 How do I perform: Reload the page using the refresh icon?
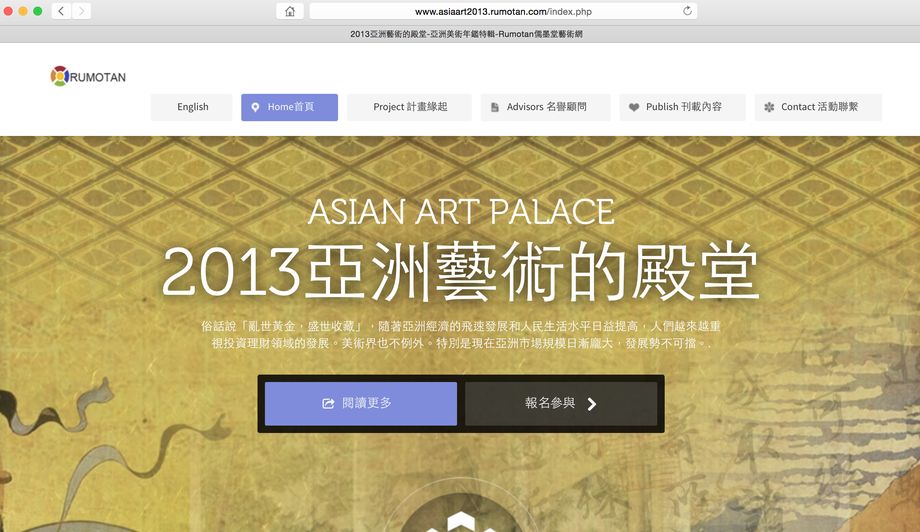tap(687, 11)
